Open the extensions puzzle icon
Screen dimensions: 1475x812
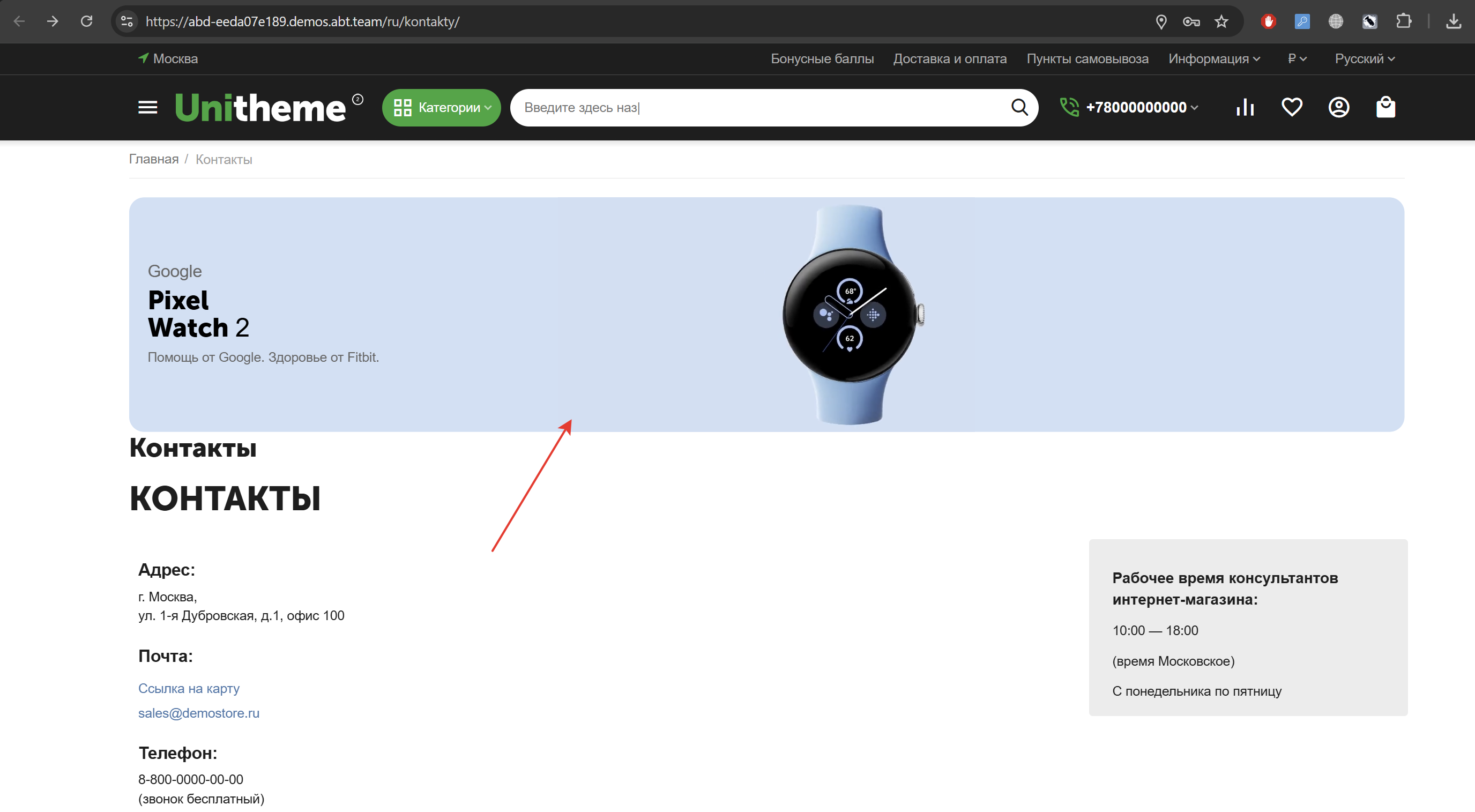pyautogui.click(x=1403, y=22)
